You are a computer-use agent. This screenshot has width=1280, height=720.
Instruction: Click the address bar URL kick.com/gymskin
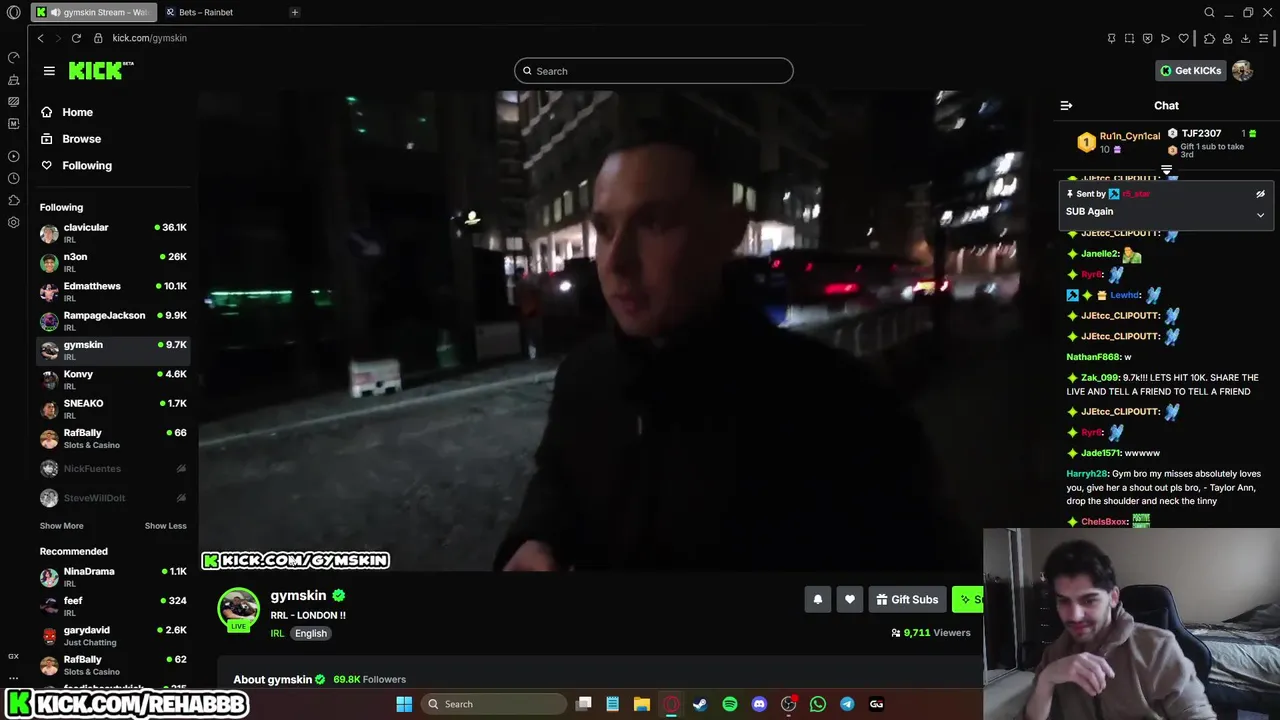point(149,38)
